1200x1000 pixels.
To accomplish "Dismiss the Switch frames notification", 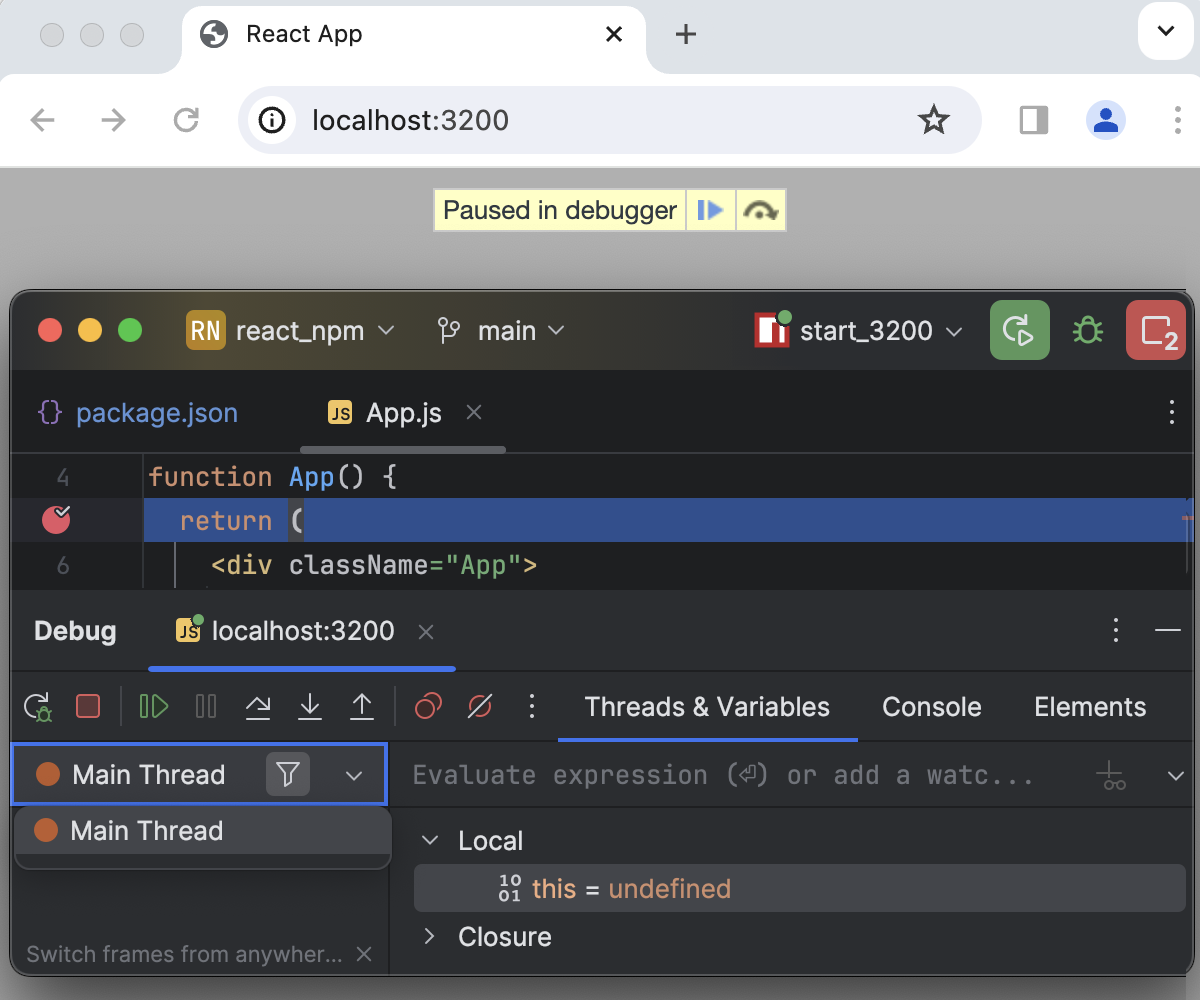I will [363, 954].
